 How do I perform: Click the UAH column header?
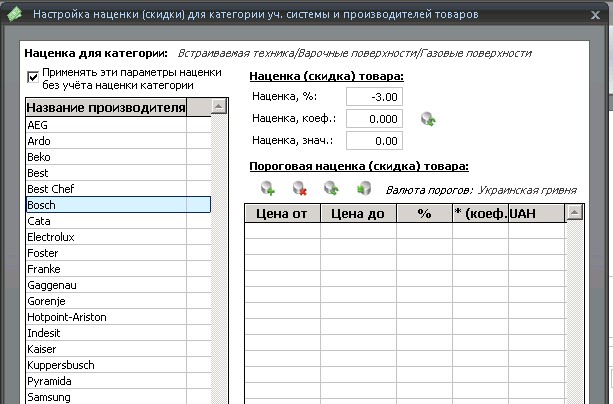pyautogui.click(x=537, y=214)
